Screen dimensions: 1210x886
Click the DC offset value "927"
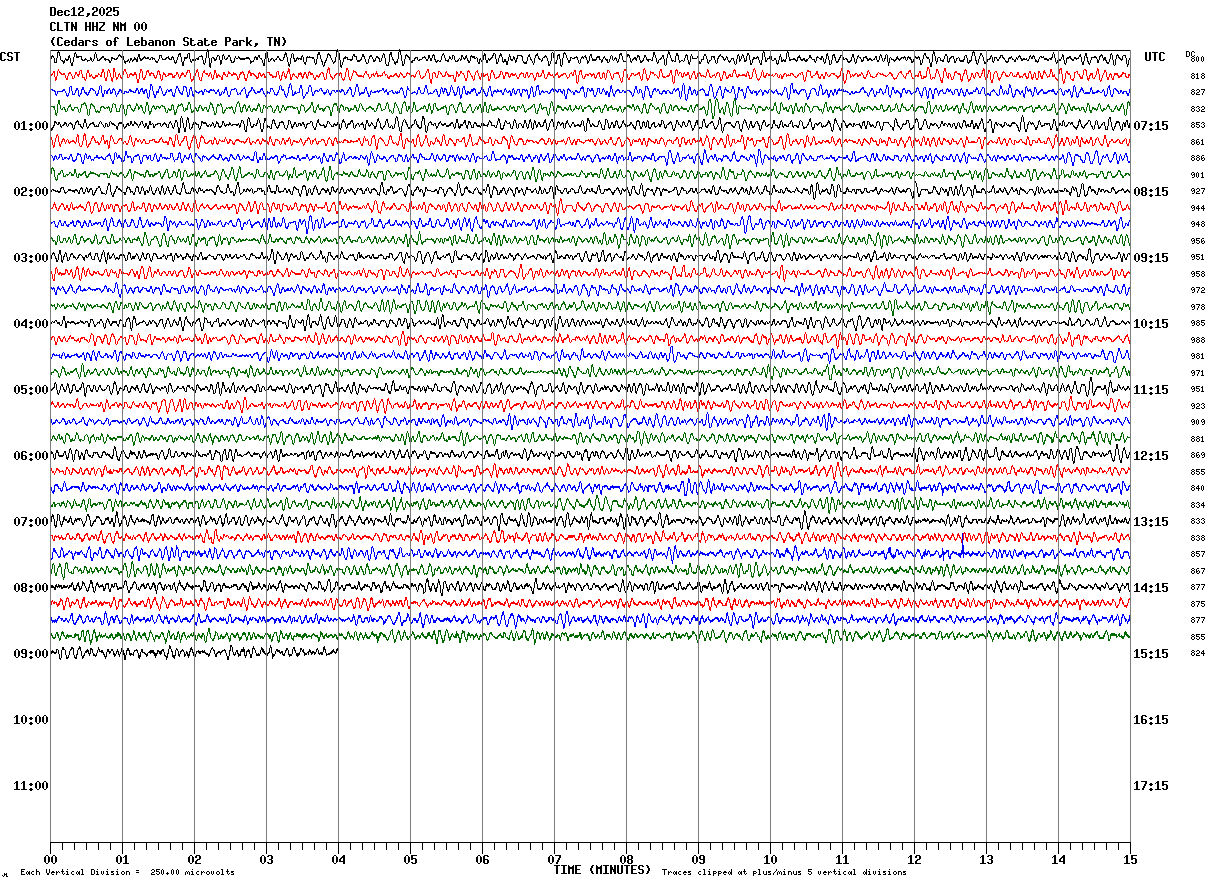[x=1197, y=192]
